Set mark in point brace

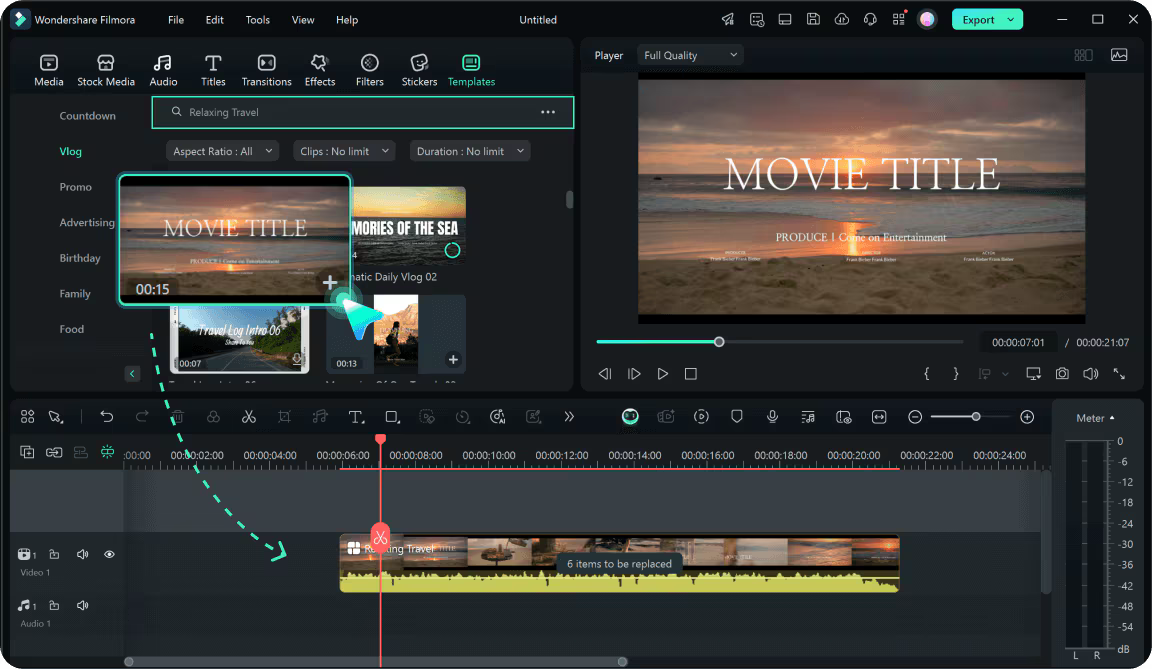coord(926,374)
